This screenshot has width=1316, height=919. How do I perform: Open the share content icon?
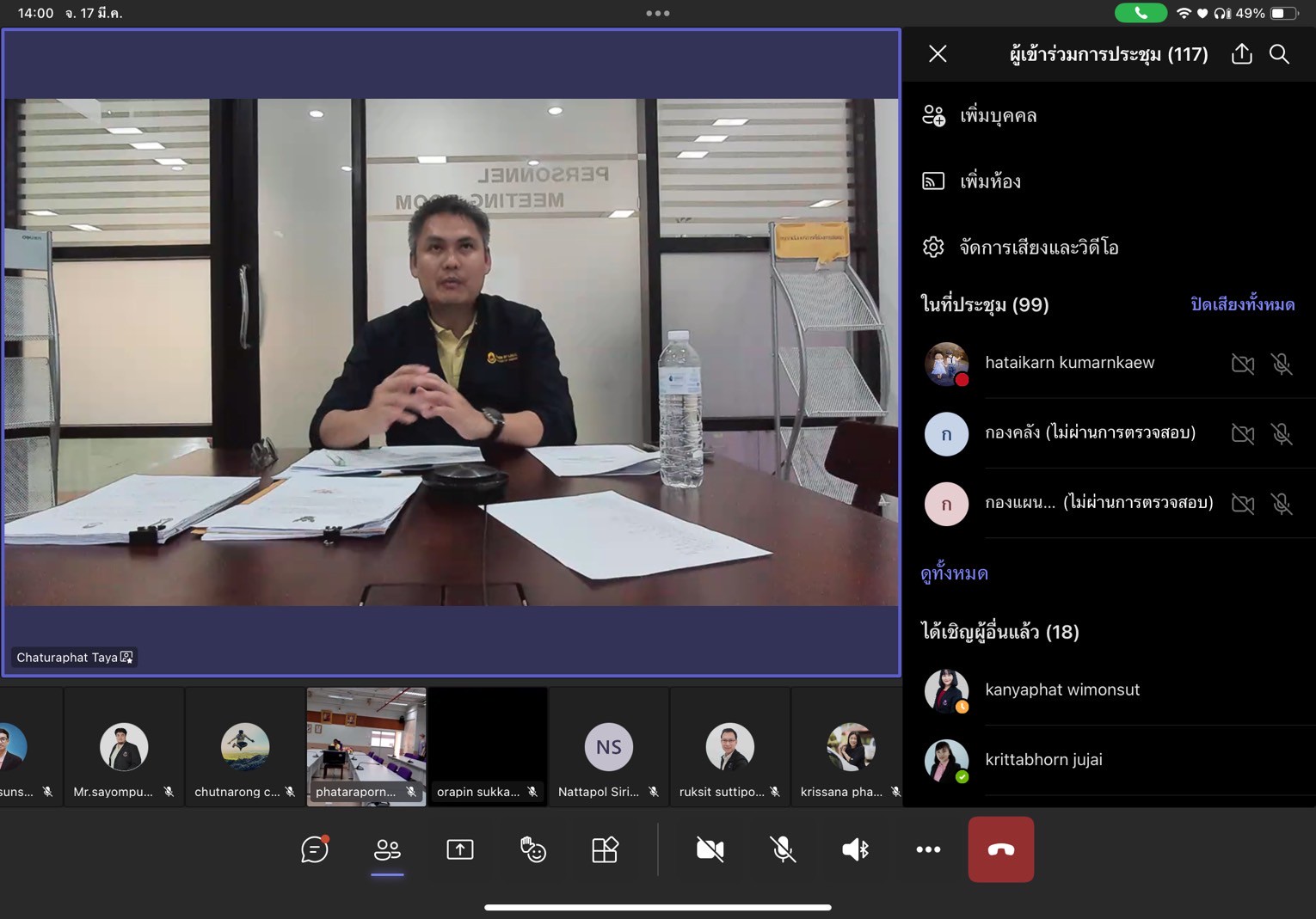[460, 849]
